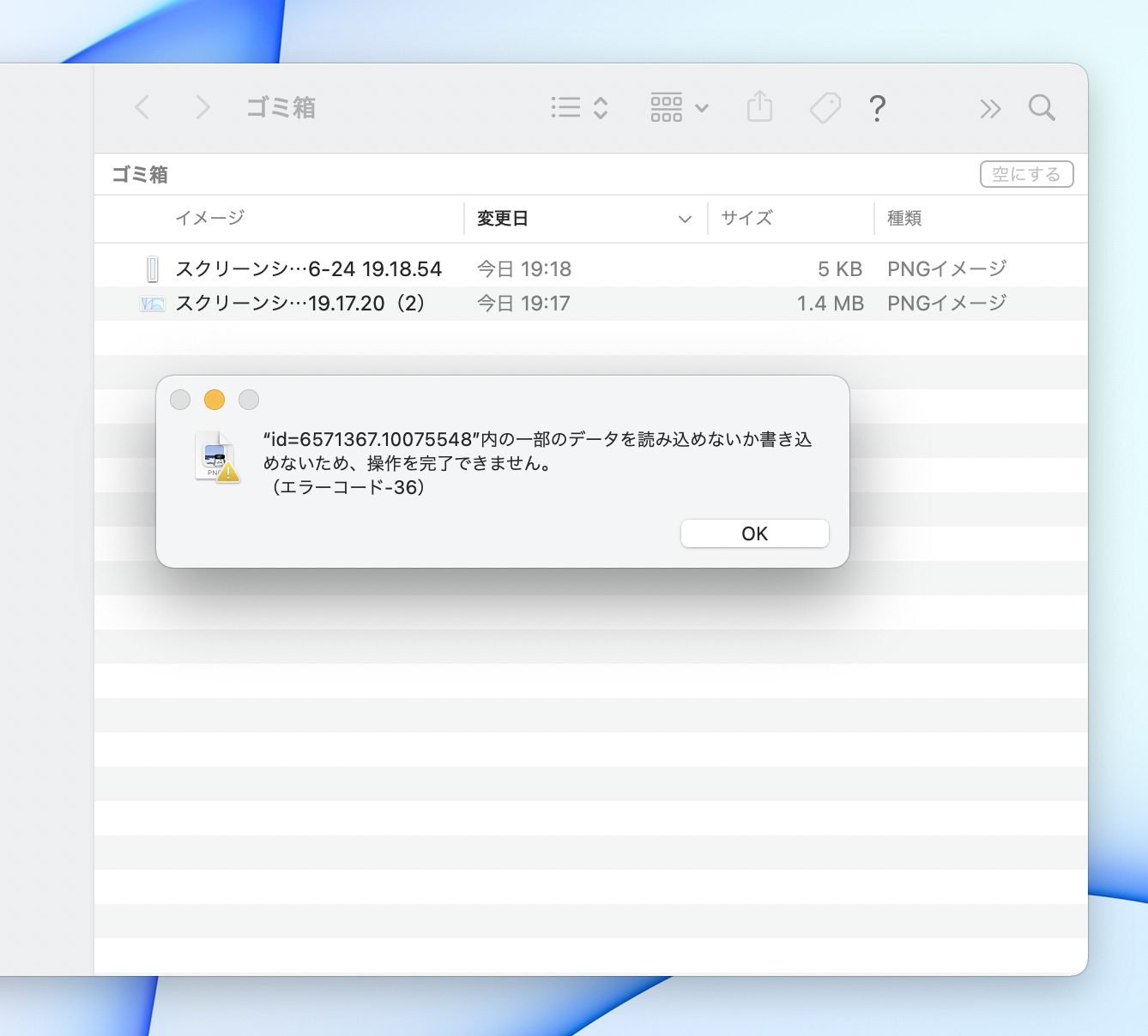Viewport: 1148px width, 1036px height.
Task: Click PNGイメージ type of 5 KB file
Action: pos(947,269)
